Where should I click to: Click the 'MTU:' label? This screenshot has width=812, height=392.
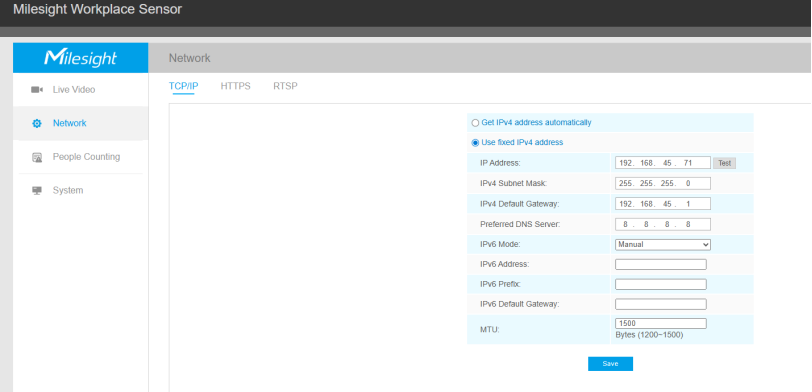point(490,329)
